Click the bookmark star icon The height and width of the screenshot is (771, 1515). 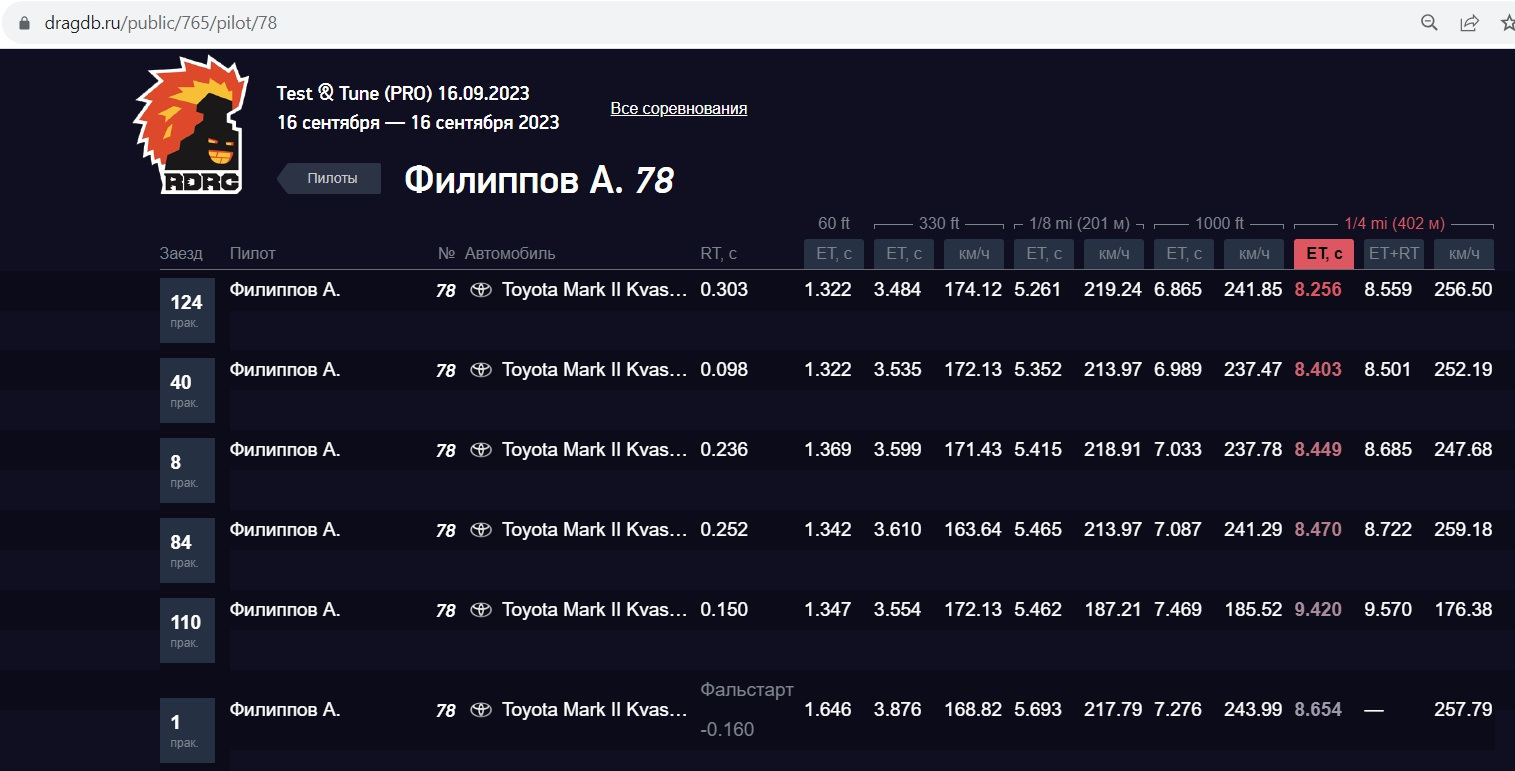[1506, 23]
